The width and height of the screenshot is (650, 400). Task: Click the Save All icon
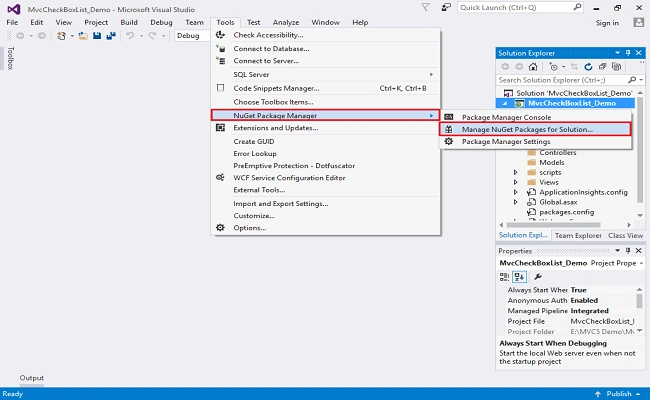[x=111, y=36]
